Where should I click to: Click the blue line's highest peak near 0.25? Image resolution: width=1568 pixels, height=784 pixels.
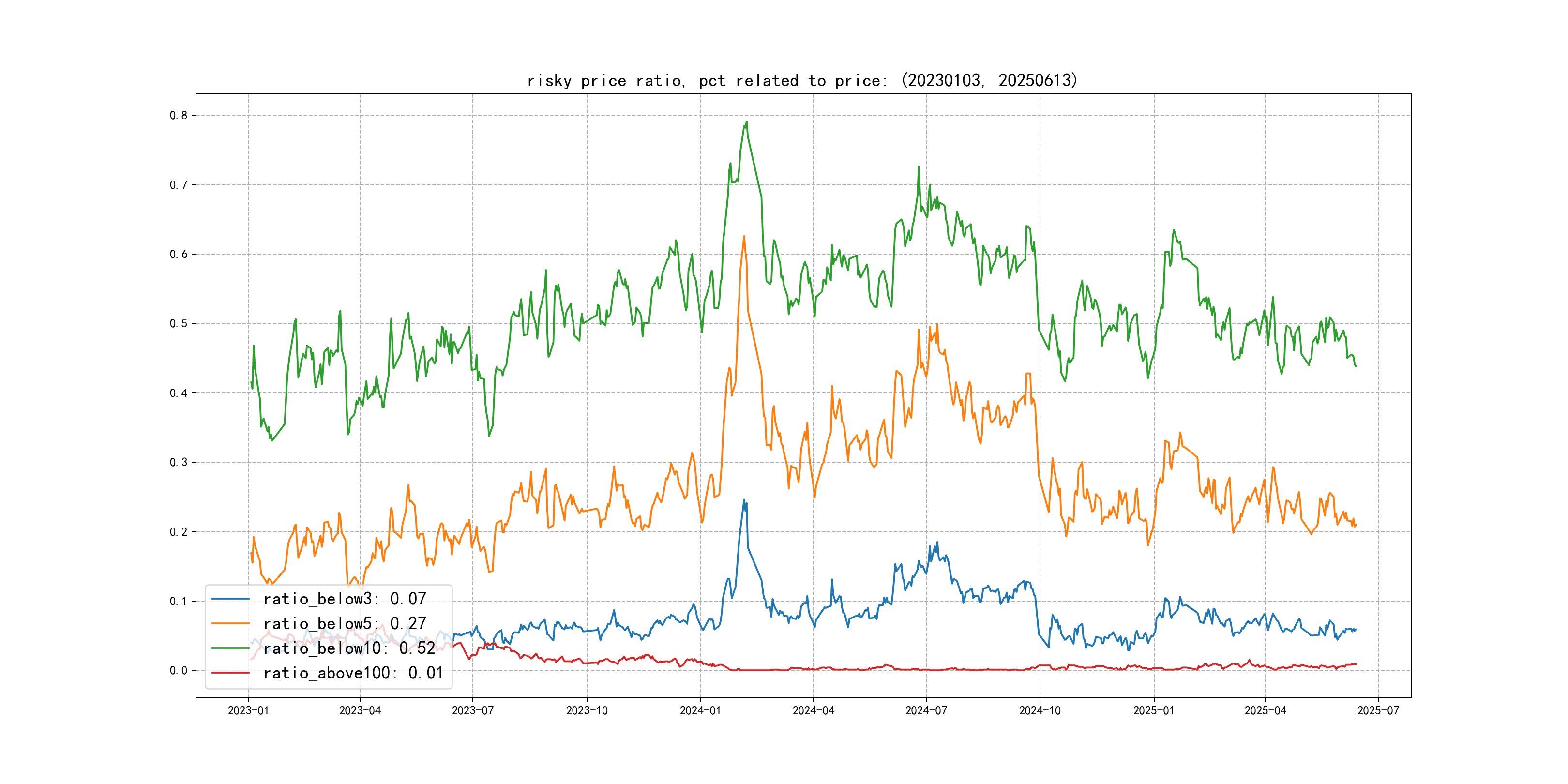pyautogui.click(x=744, y=500)
